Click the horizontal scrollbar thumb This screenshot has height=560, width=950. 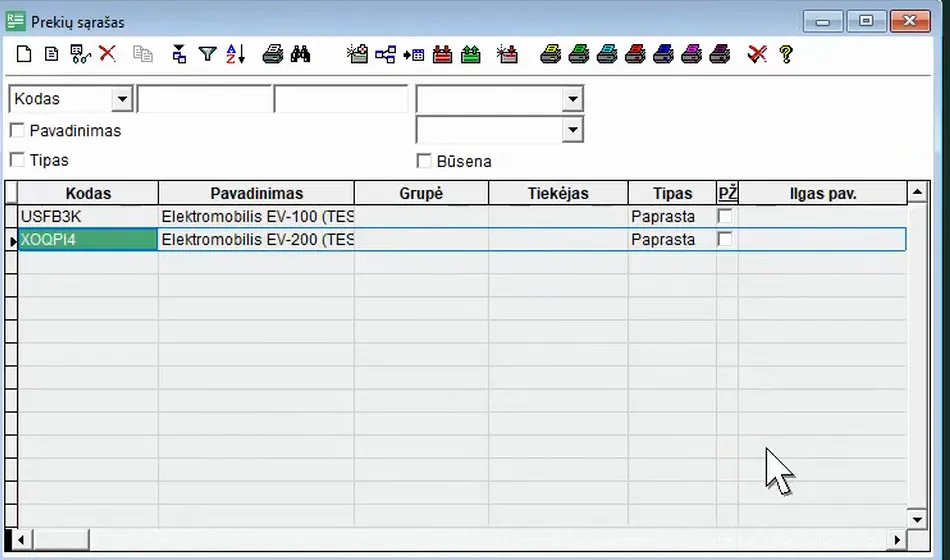[x=60, y=539]
